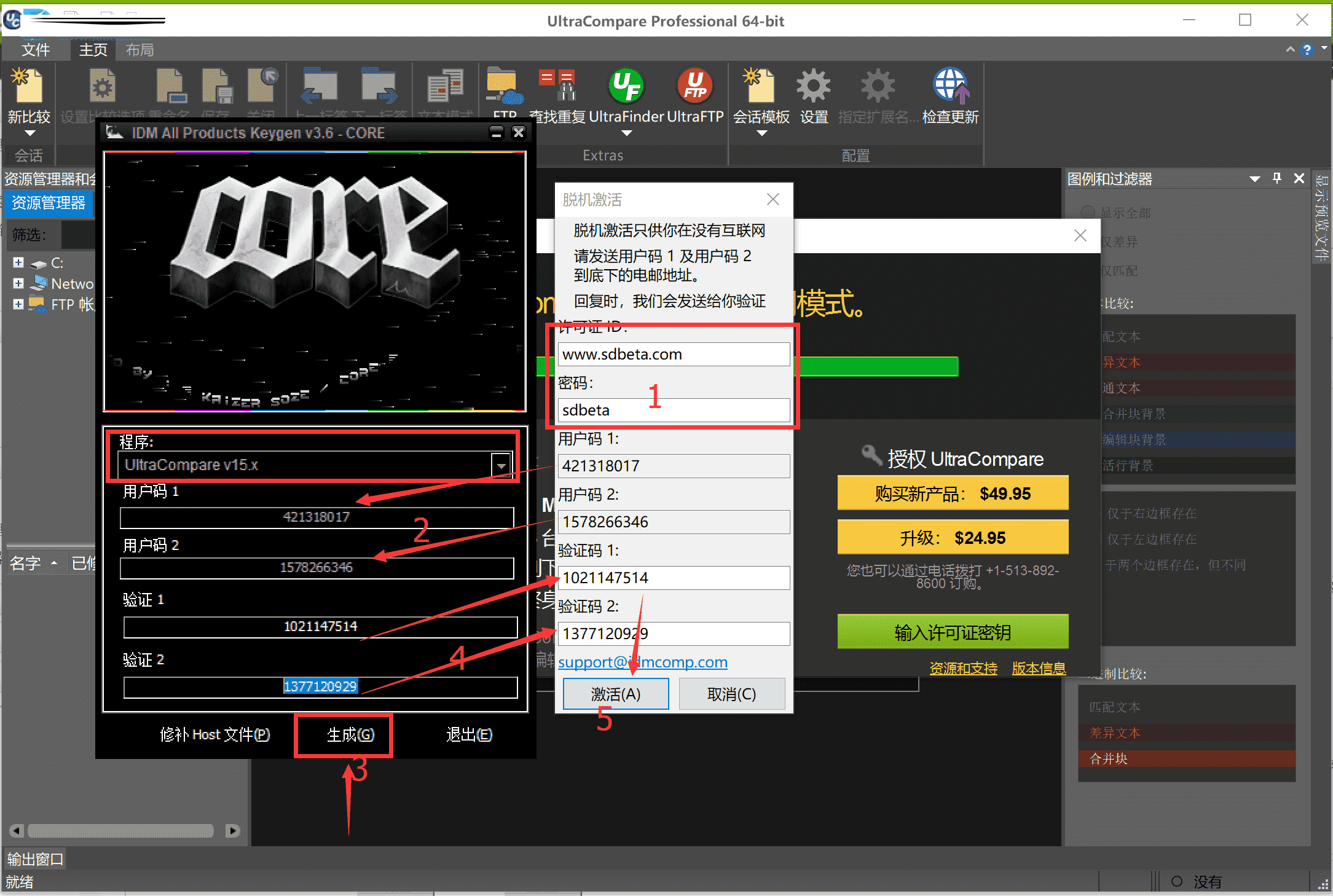This screenshot has width=1333, height=896.
Task: Select the Show All (显示全部) radio button
Action: coord(1088,213)
